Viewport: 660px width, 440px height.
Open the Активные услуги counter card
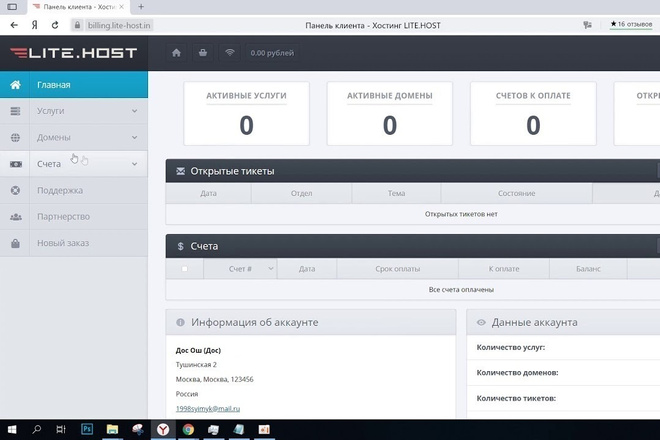point(246,114)
